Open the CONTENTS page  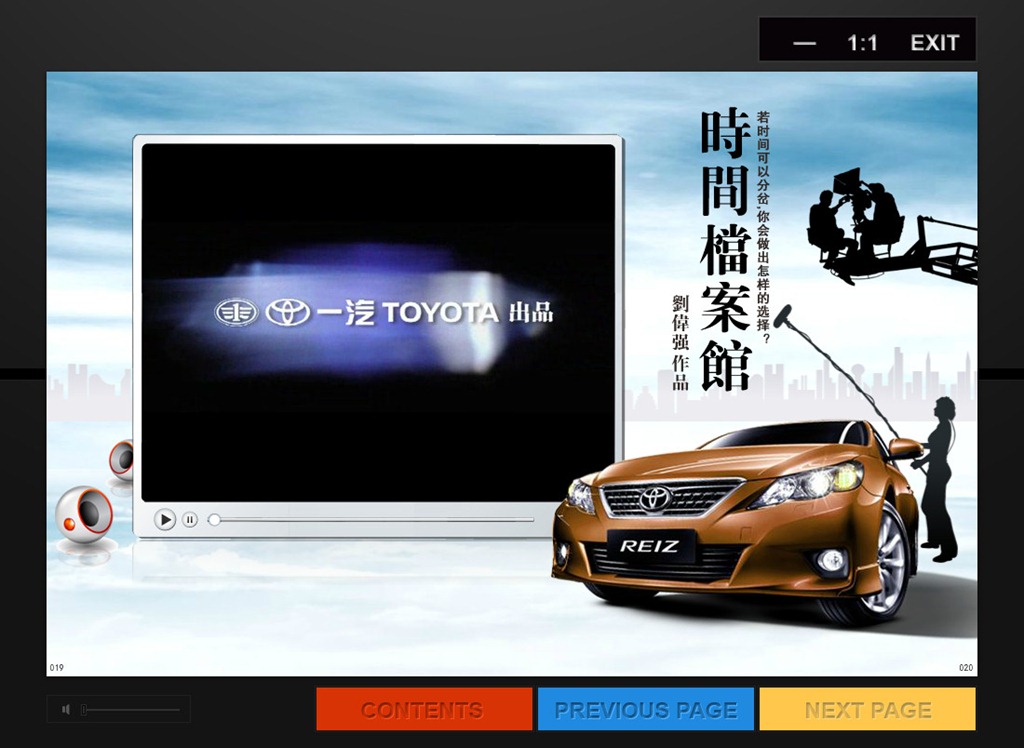point(424,709)
